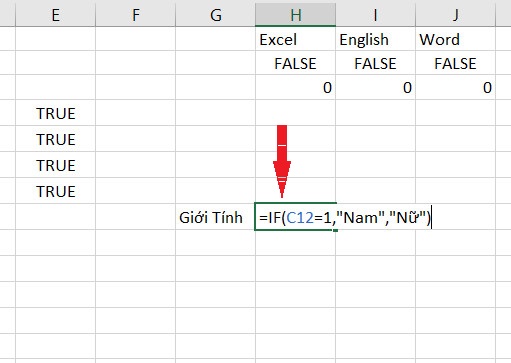Select column F header
Viewport: 511px width, 363px height.
(x=135, y=15)
